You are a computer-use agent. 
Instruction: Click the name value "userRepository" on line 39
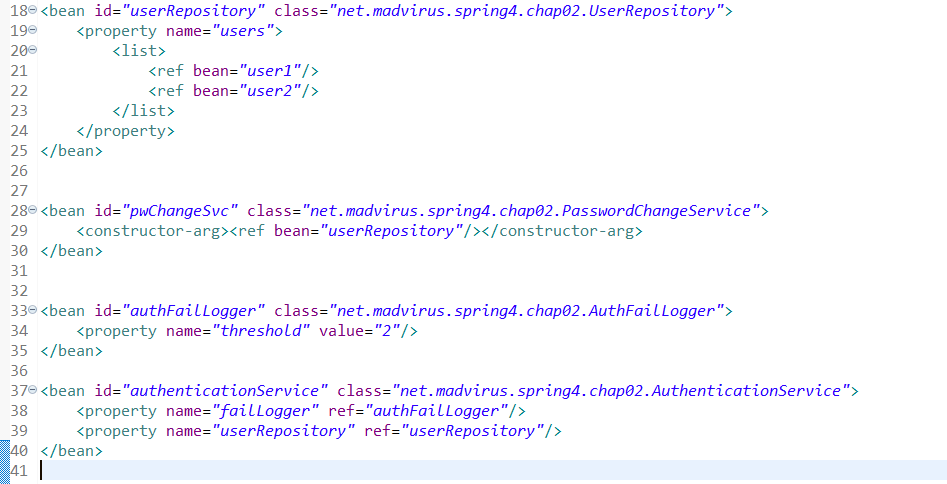click(283, 431)
